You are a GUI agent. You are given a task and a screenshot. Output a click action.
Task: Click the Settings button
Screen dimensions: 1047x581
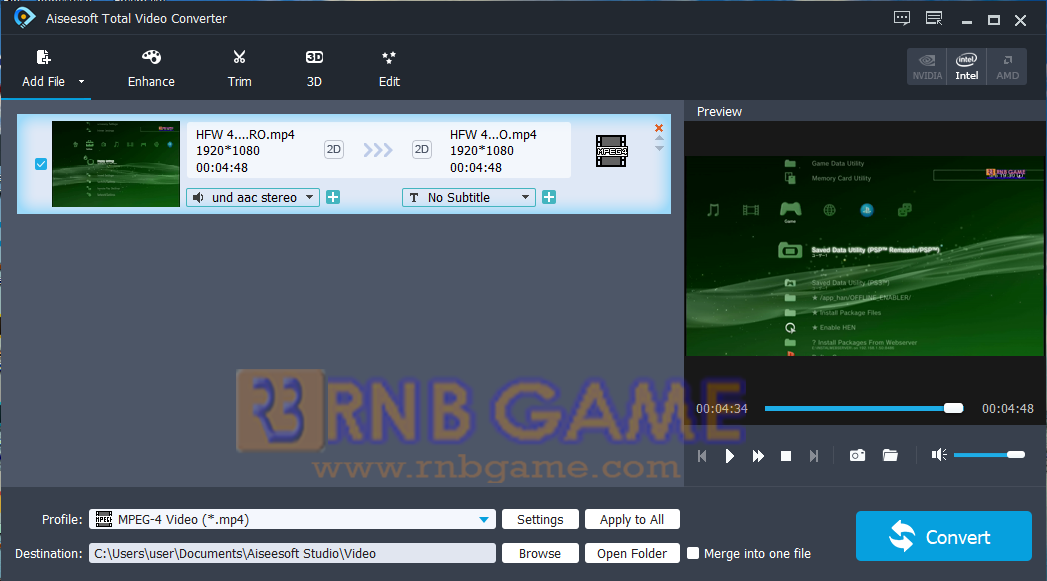pyautogui.click(x=540, y=520)
